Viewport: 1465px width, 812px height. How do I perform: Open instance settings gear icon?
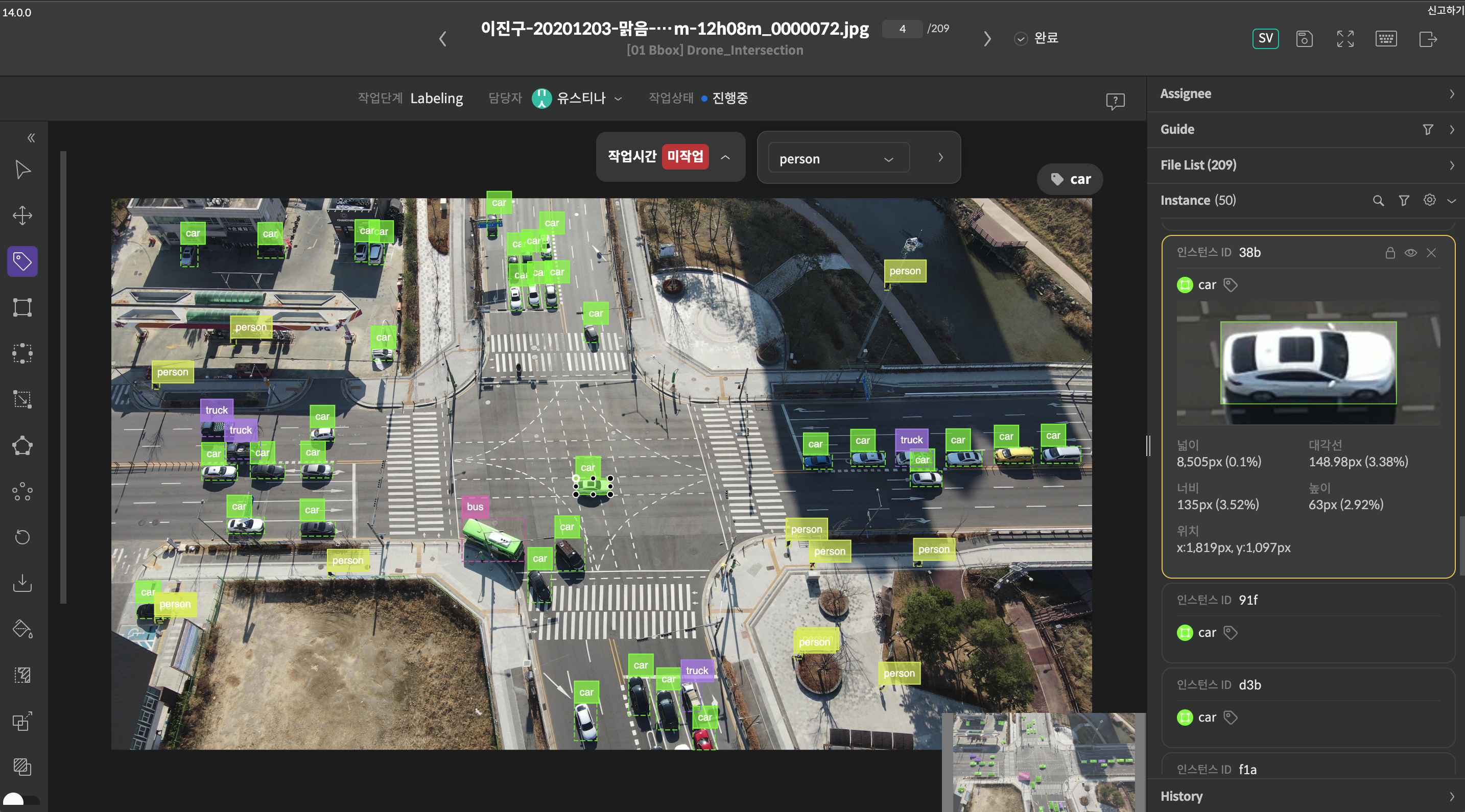tap(1429, 200)
